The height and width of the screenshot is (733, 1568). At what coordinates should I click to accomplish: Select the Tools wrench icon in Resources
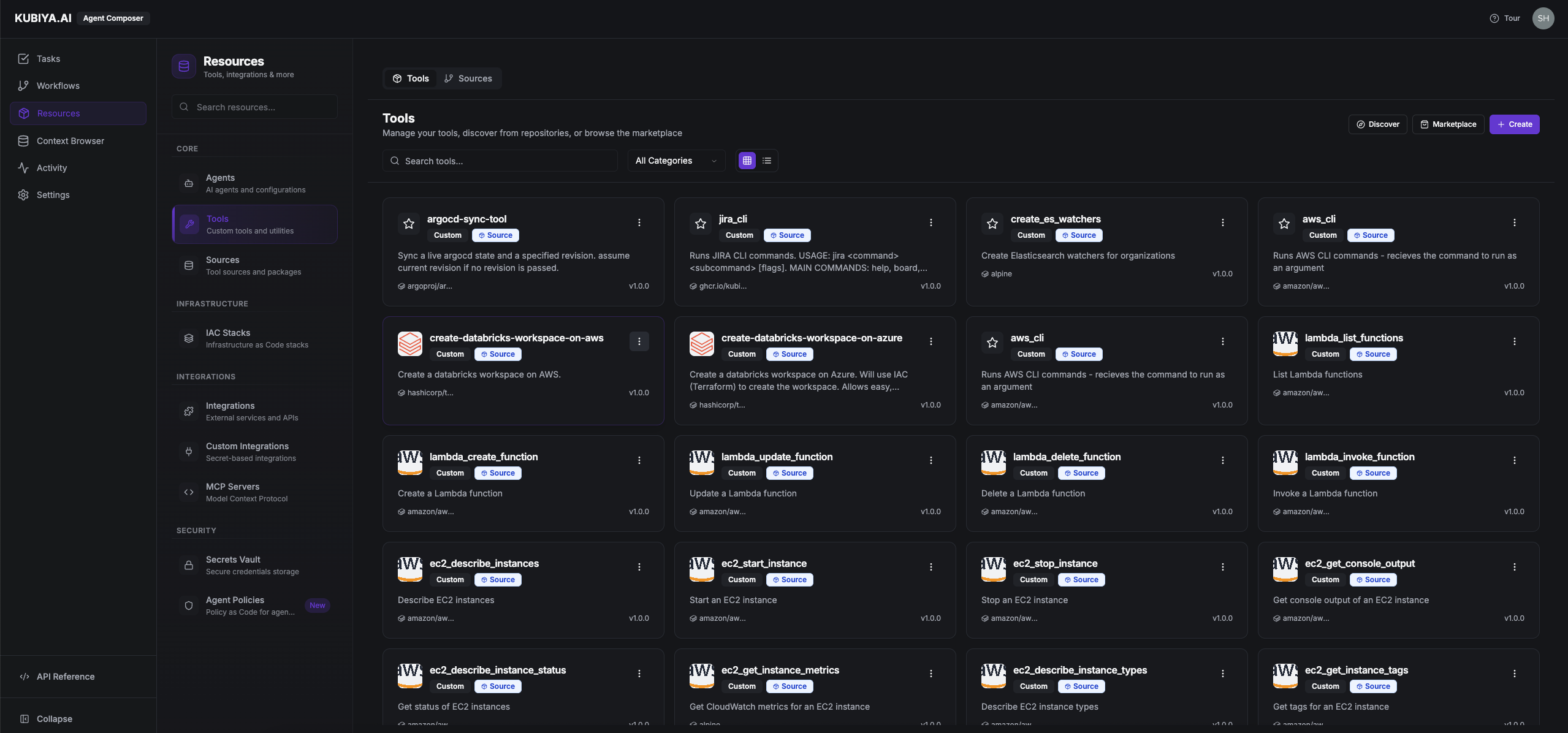(x=189, y=224)
